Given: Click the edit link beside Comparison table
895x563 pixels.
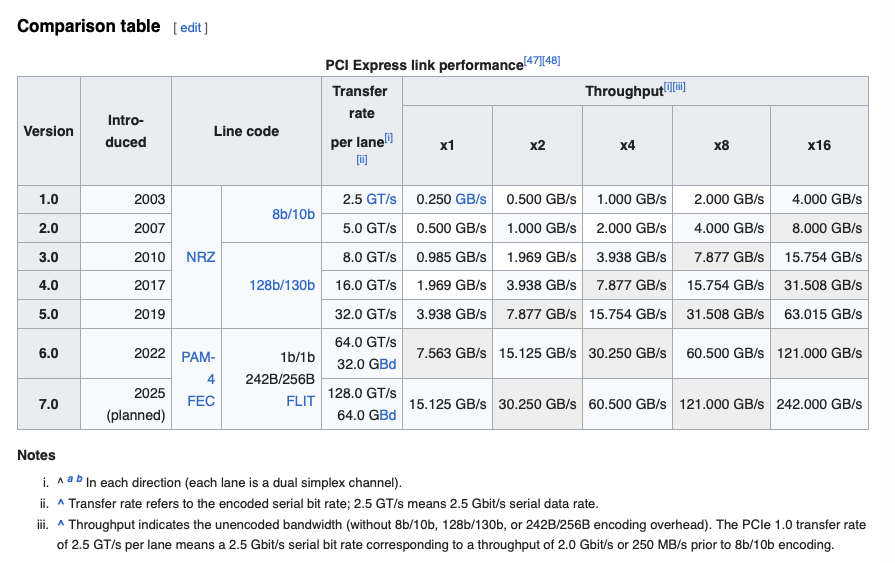Looking at the screenshot, I should tap(191, 27).
